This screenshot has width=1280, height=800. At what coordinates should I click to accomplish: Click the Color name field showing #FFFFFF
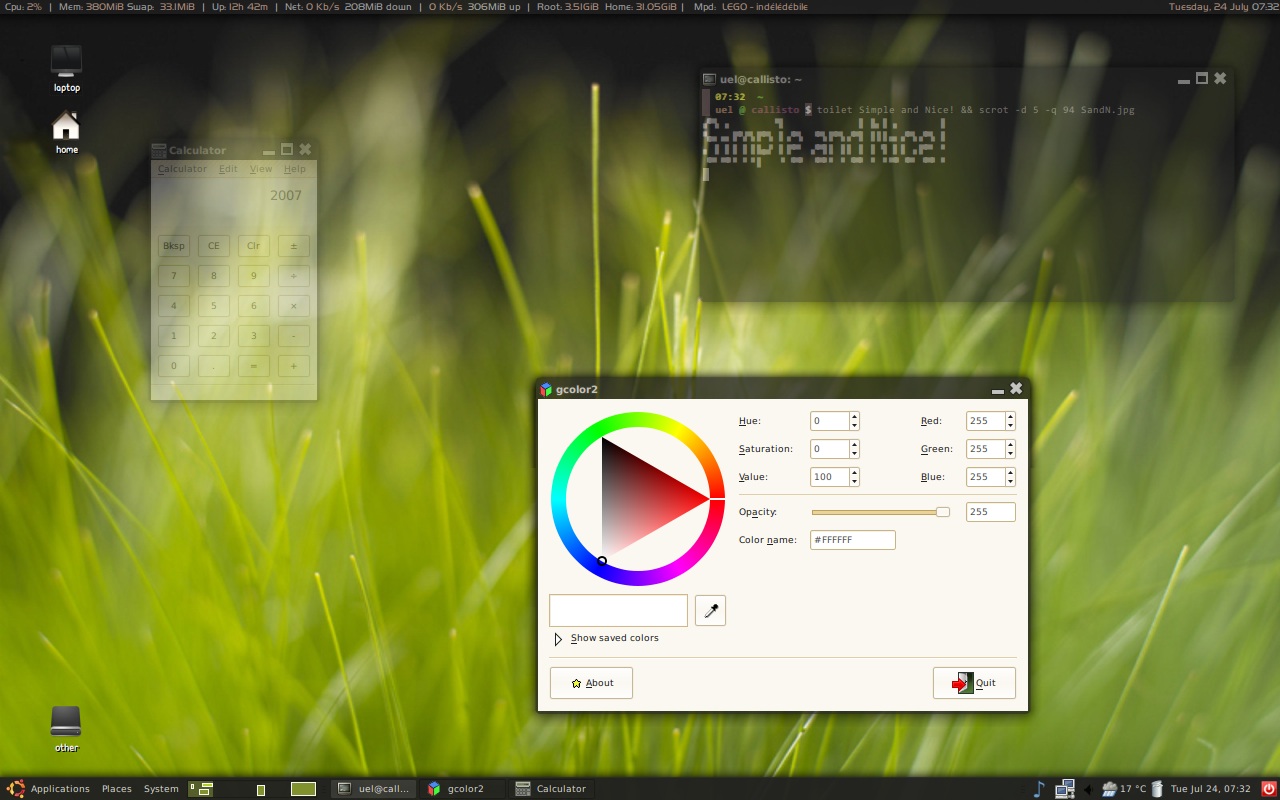coord(853,540)
